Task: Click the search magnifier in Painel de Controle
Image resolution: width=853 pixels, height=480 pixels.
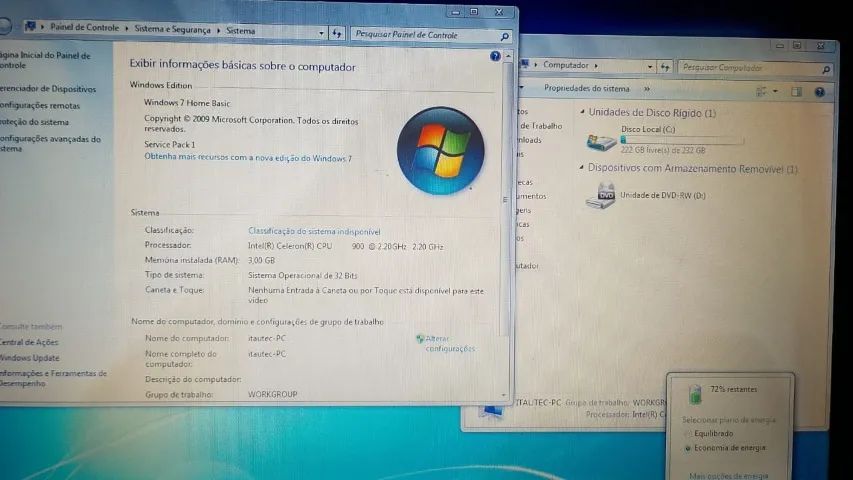Action: coord(504,36)
